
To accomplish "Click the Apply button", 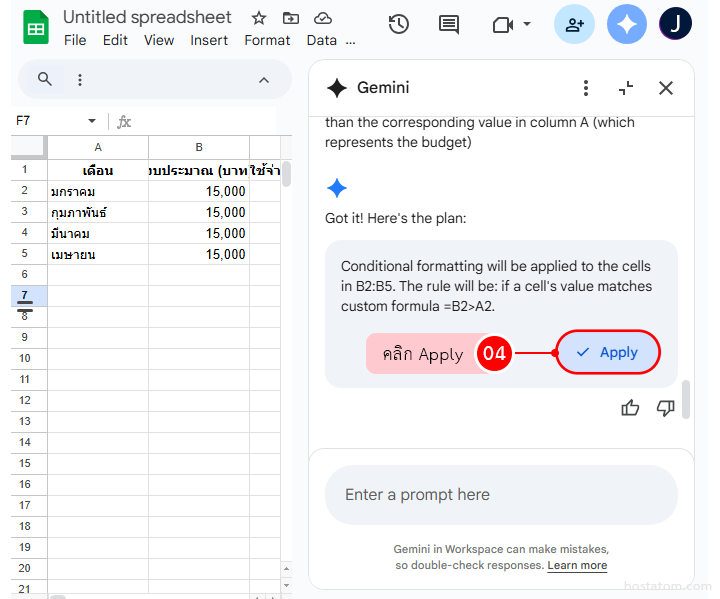I will 608,352.
